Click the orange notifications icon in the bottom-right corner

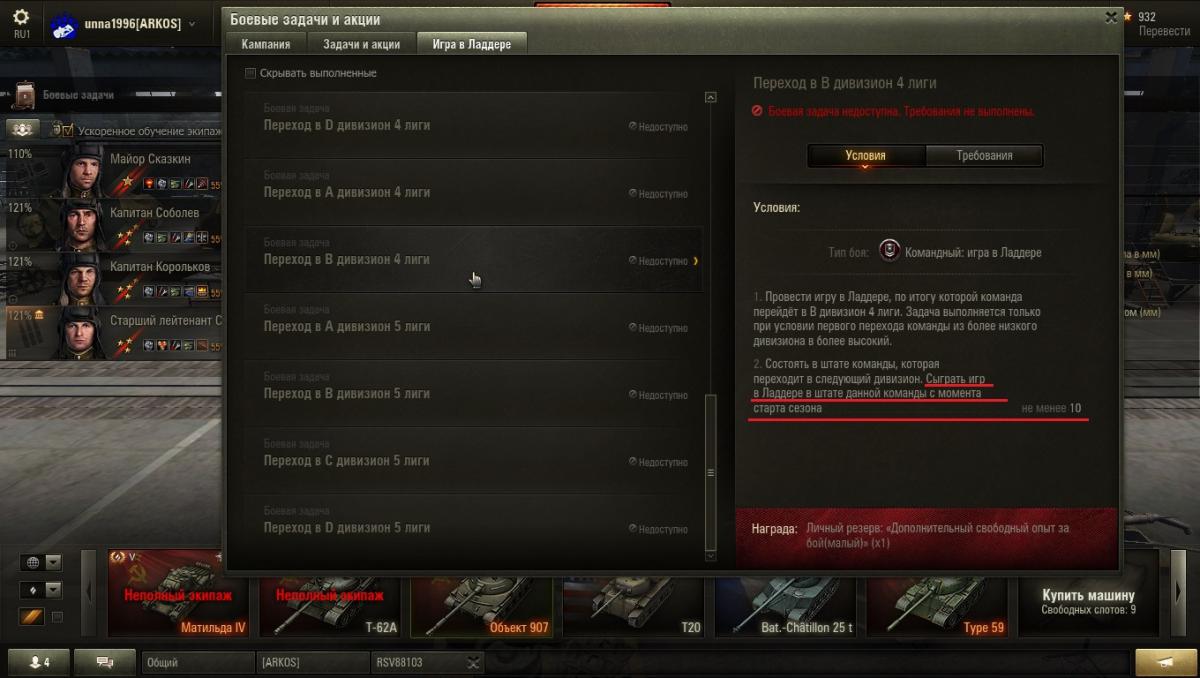pos(1164,662)
